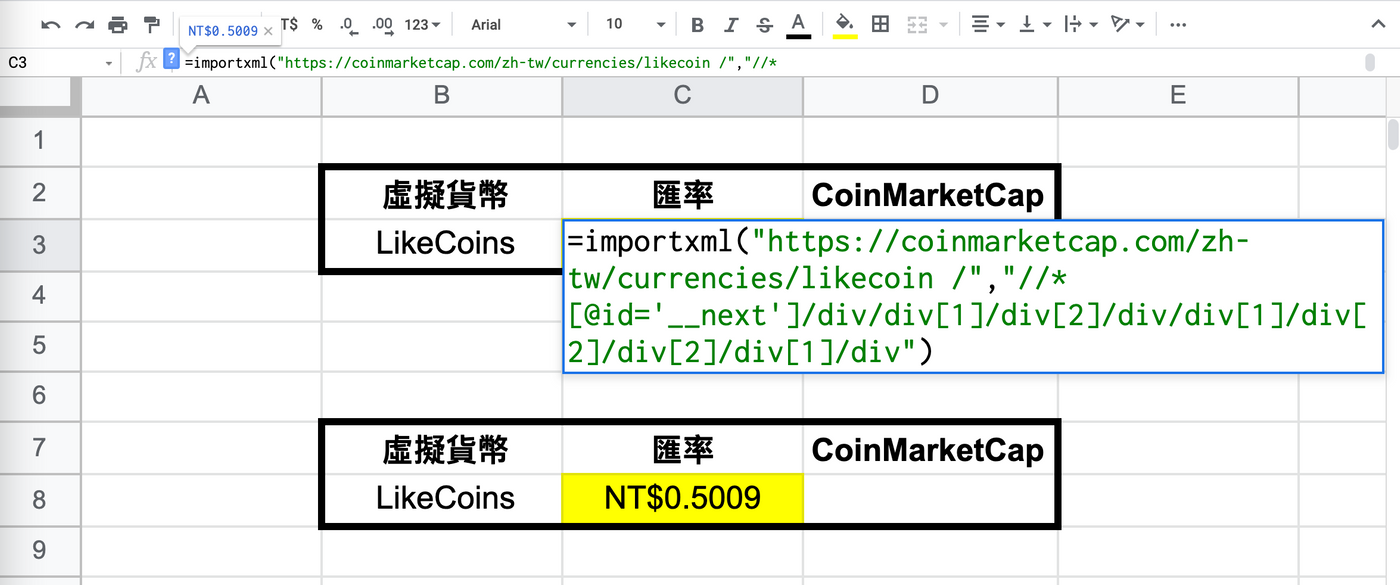Increase decimal places
The height and width of the screenshot is (585, 1400).
[382, 24]
